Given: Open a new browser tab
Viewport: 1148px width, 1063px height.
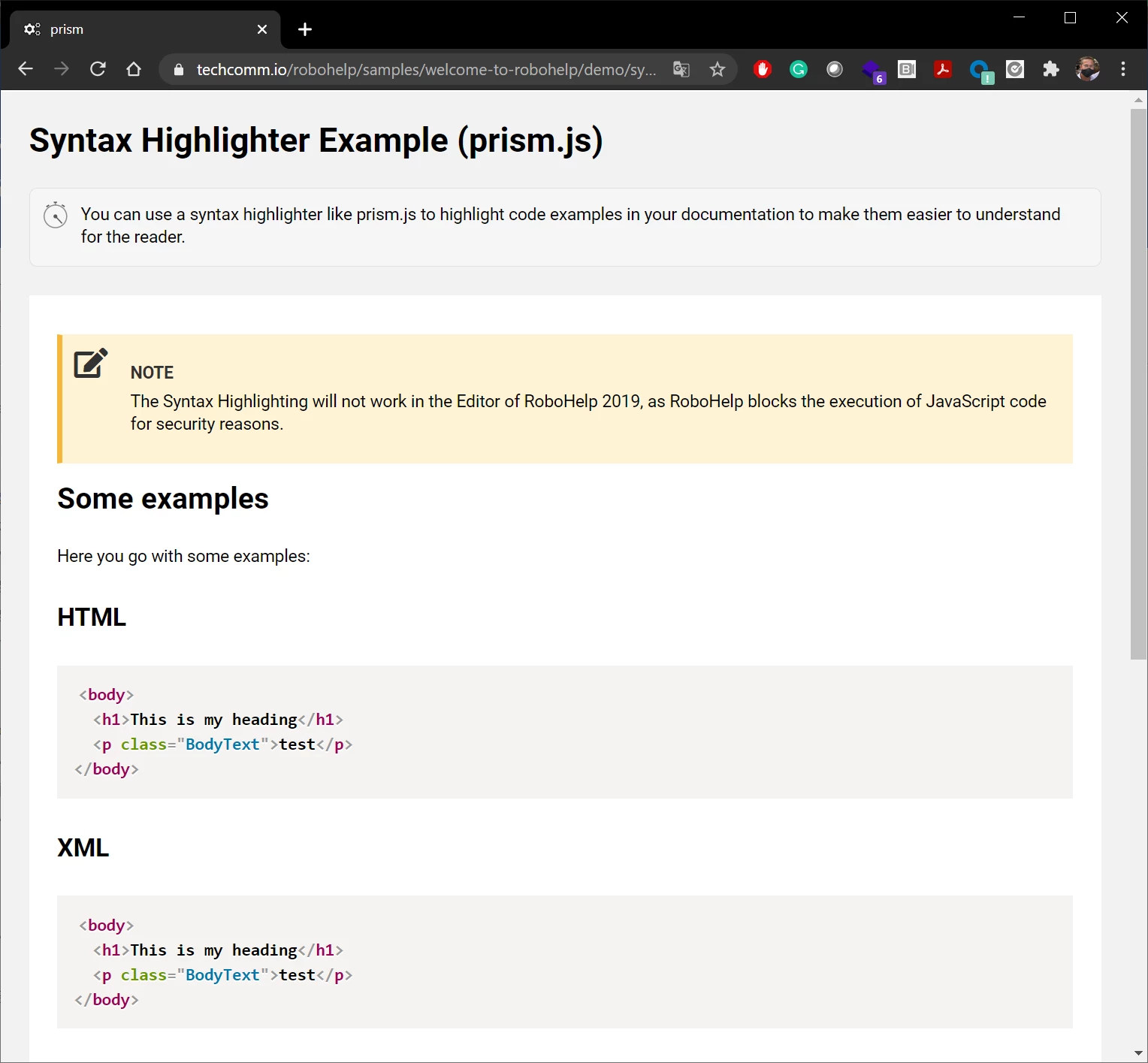Looking at the screenshot, I should coord(304,29).
